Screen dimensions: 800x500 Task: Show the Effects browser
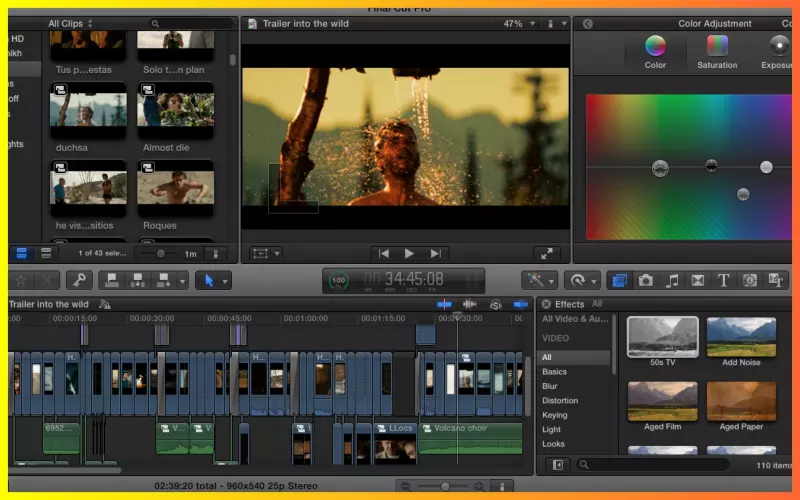619,280
